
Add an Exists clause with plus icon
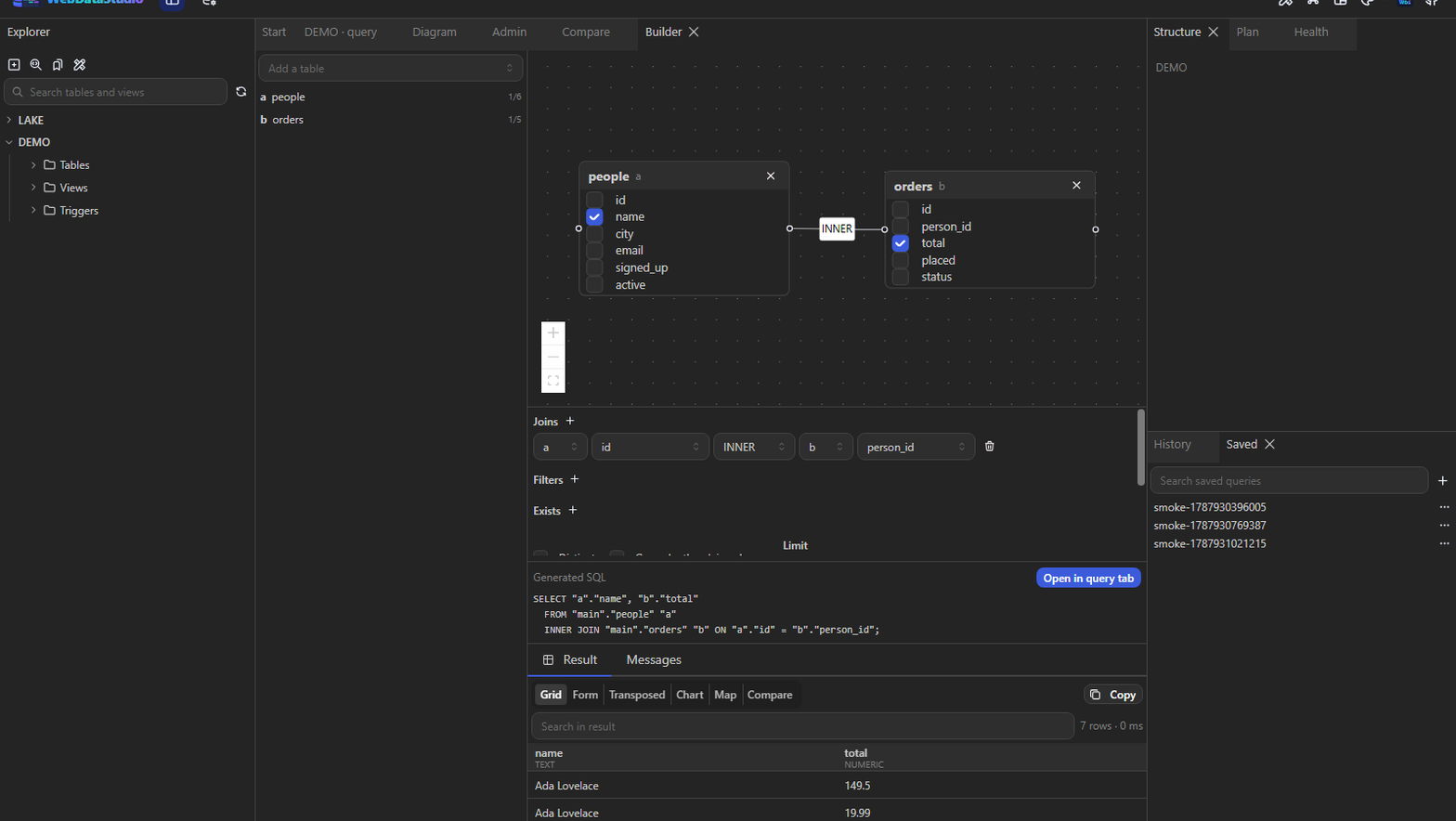(x=573, y=510)
